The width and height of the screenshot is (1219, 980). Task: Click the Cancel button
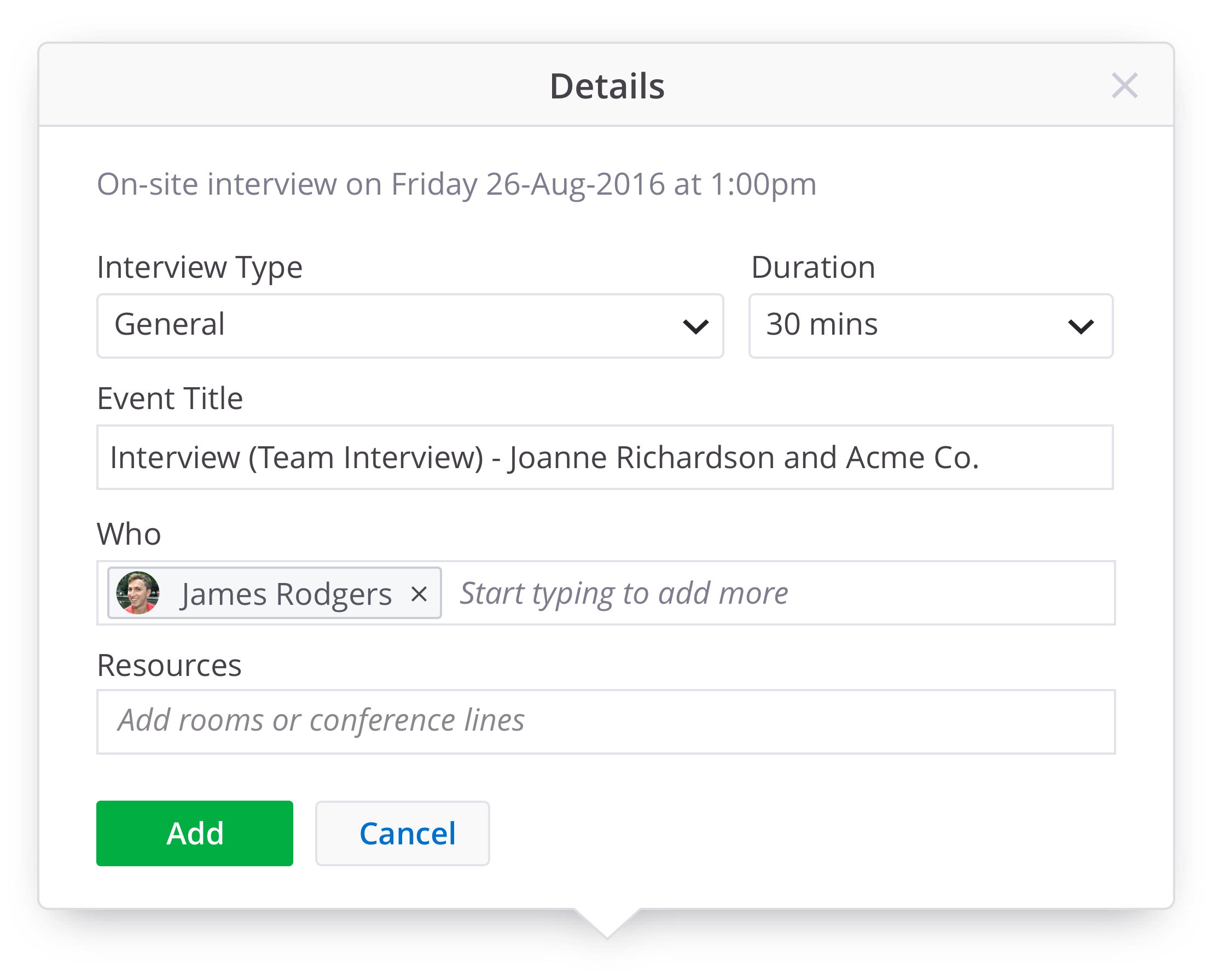[x=403, y=833]
